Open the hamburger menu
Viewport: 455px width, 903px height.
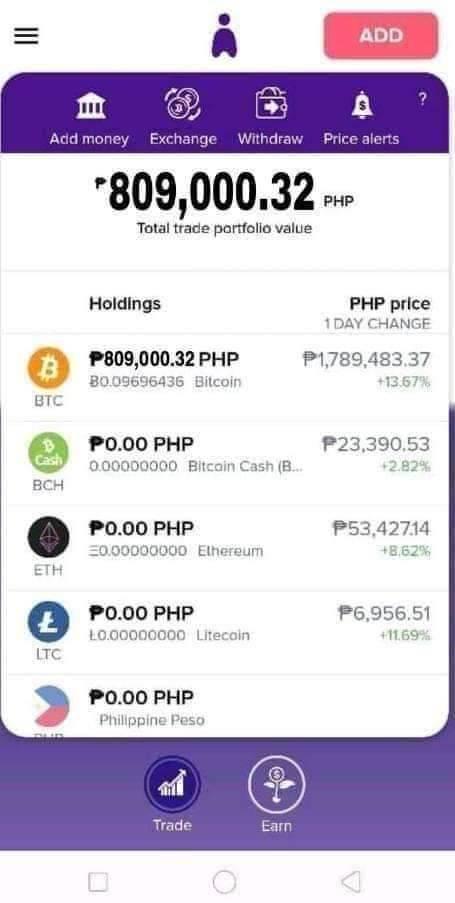pos(26,36)
